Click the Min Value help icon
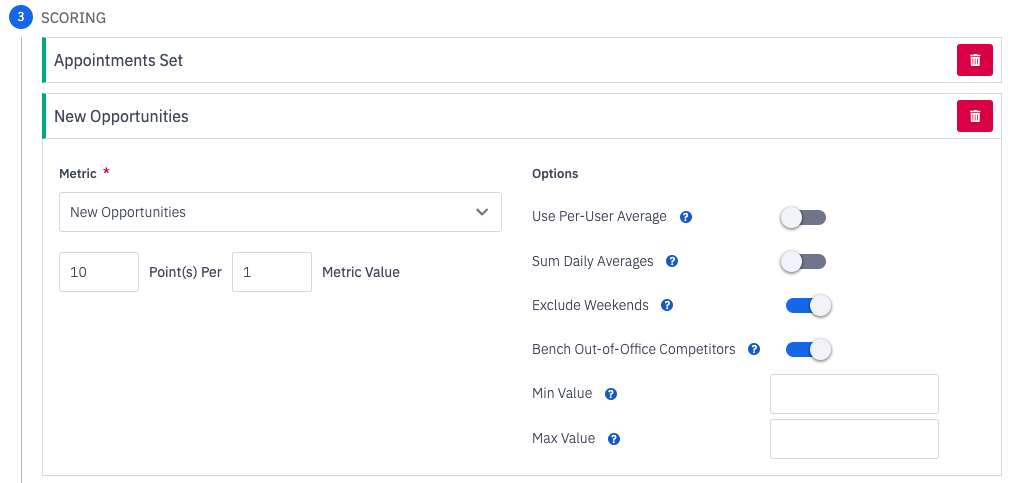 (611, 394)
